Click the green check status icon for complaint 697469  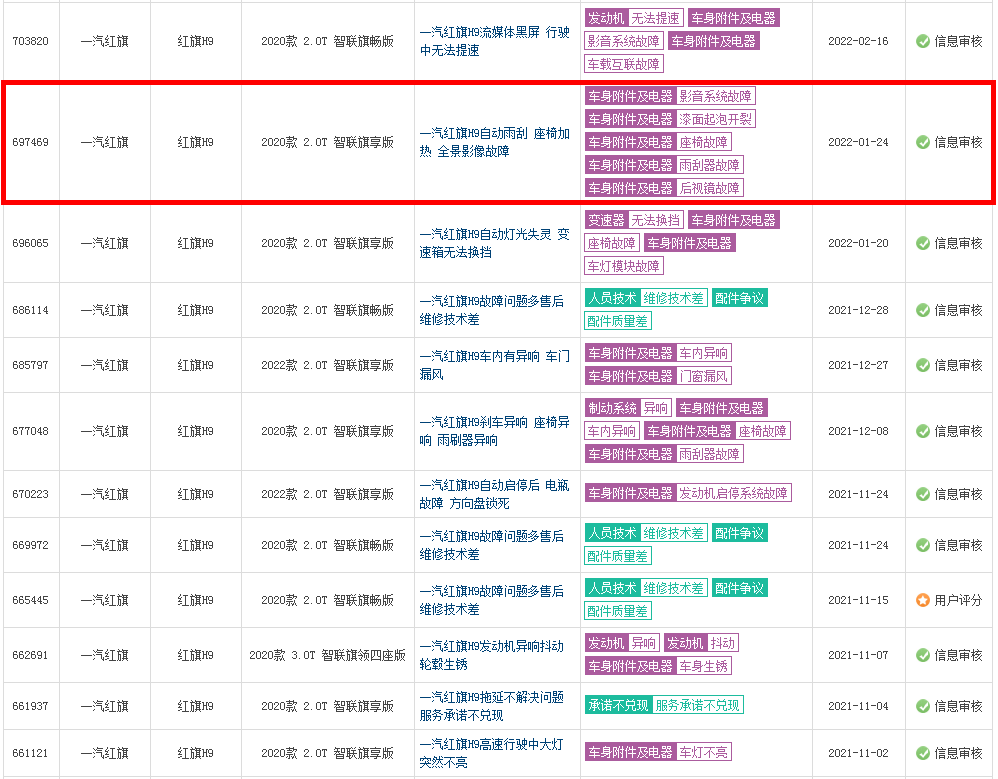[922, 142]
